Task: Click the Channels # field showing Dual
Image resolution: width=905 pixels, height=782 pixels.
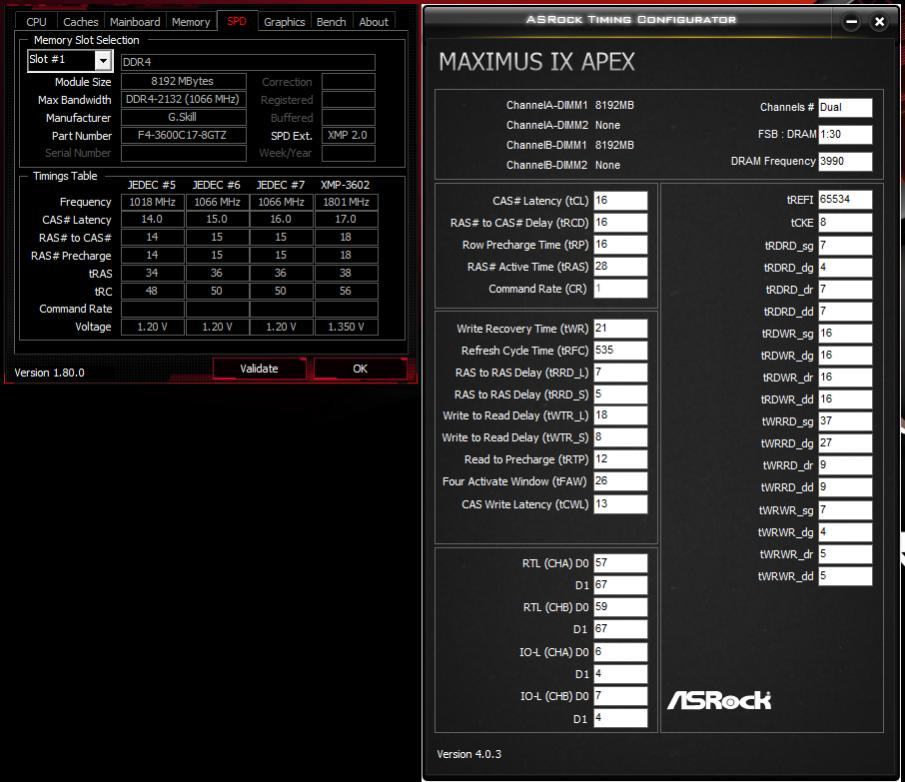Action: point(845,107)
